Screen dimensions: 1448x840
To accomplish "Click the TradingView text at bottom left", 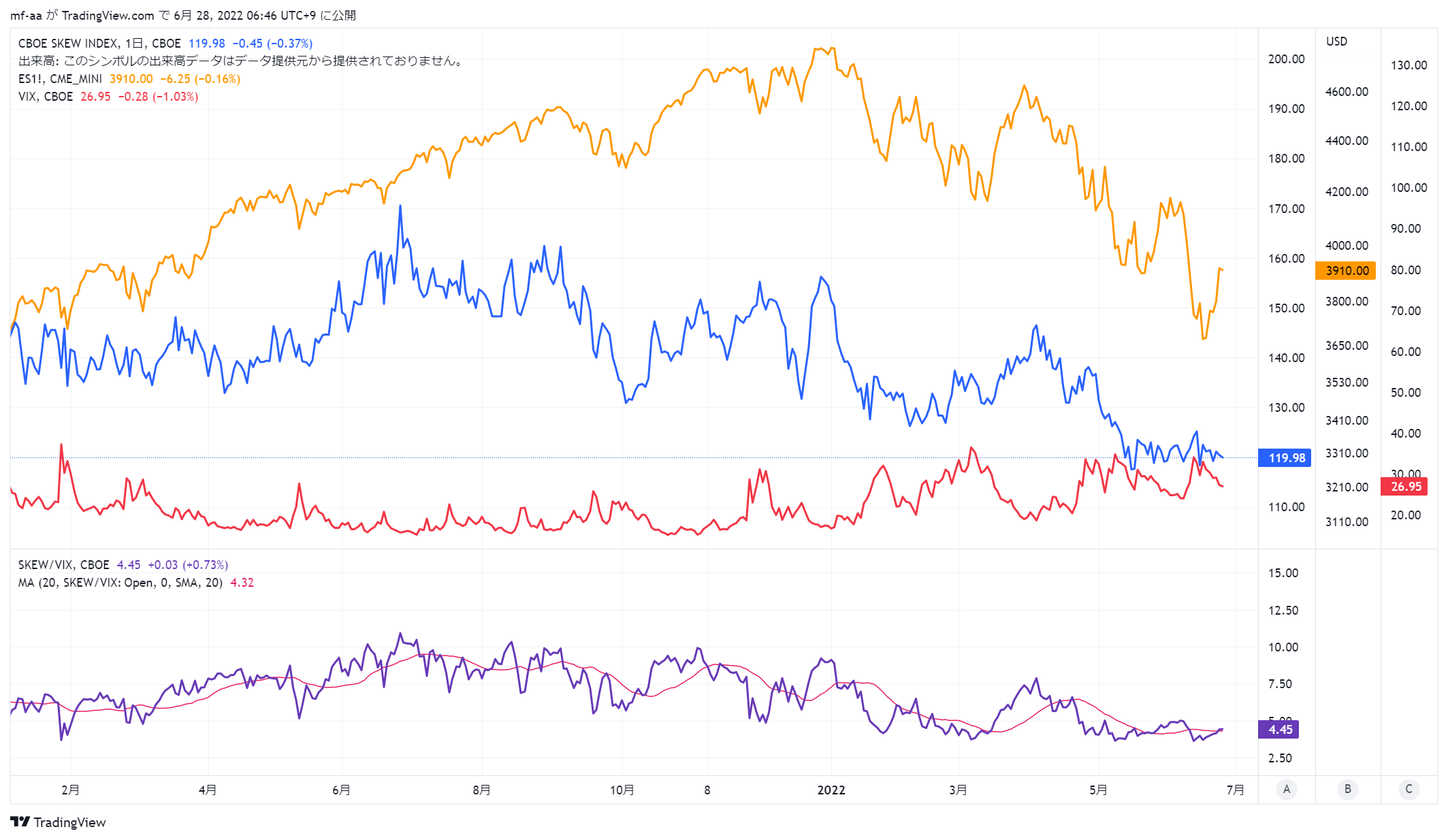I will pos(69,822).
